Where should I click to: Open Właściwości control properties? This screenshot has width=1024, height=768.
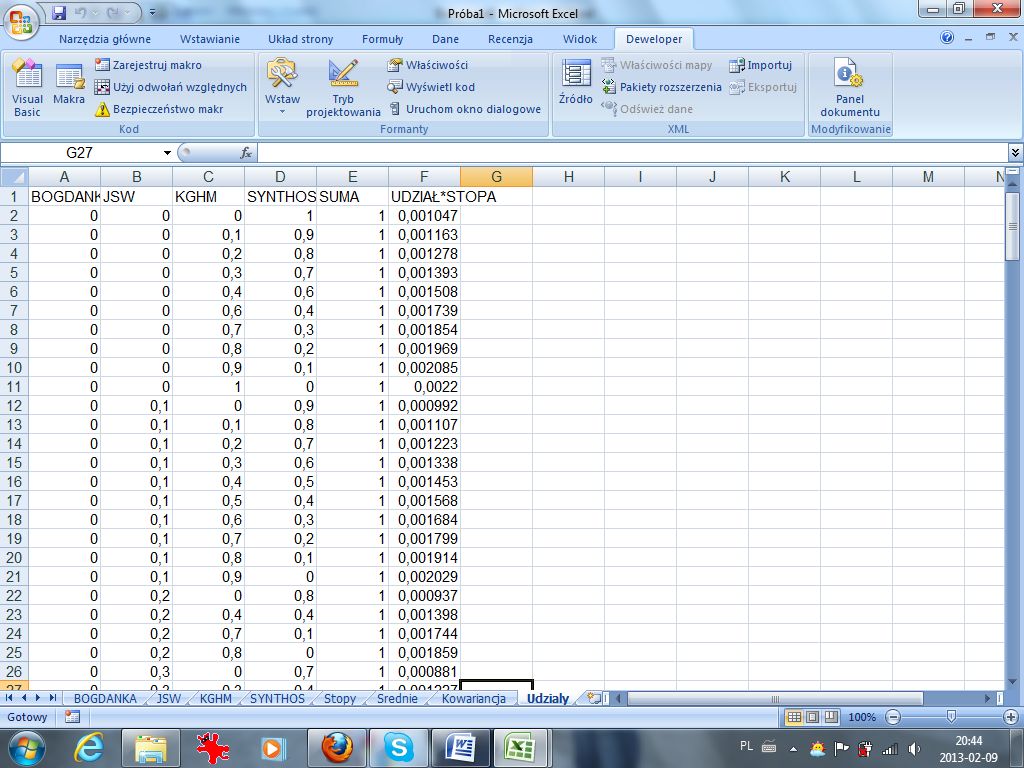click(428, 65)
